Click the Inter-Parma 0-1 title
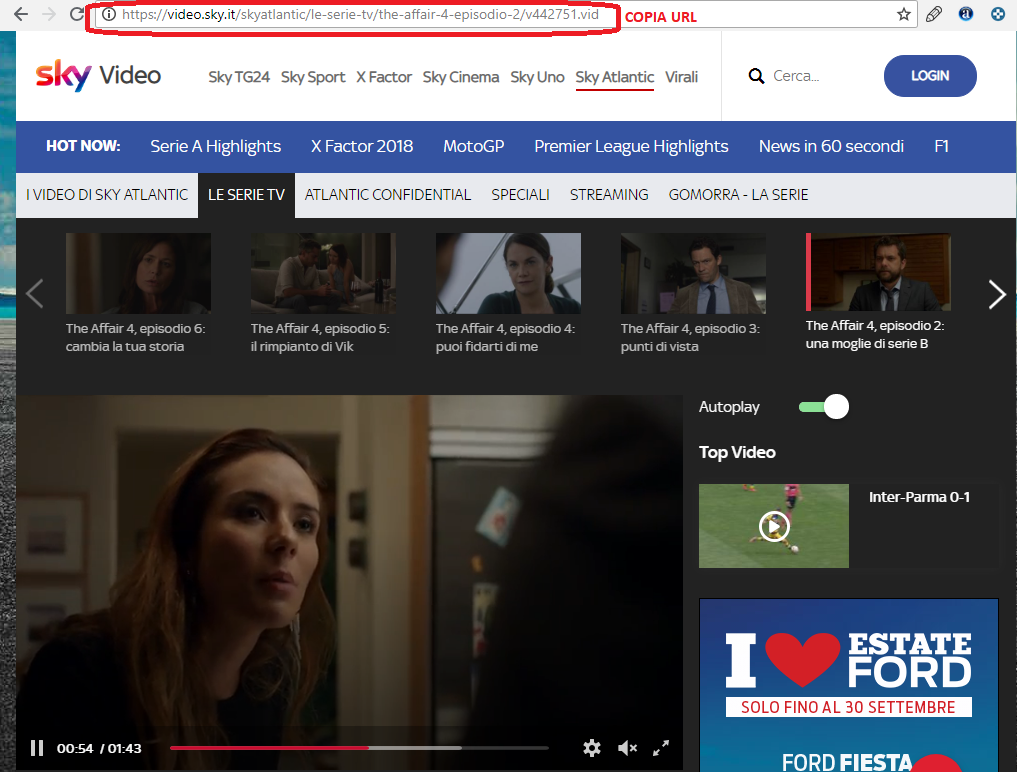Screen dimensions: 1017x772 [x=919, y=497]
